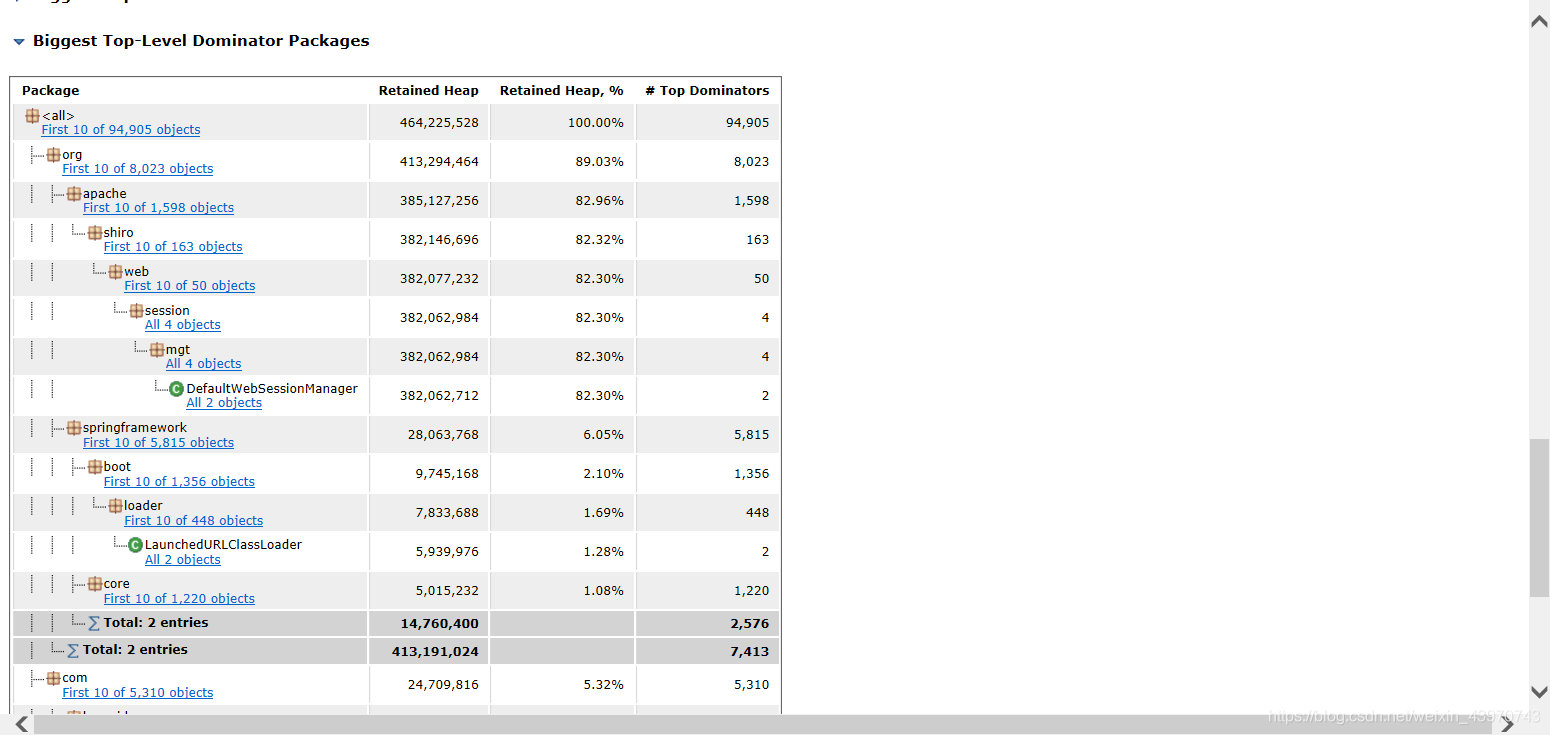The height and width of the screenshot is (735, 1550).
Task: Open All 4 objects link under mgt
Action: pos(204,364)
